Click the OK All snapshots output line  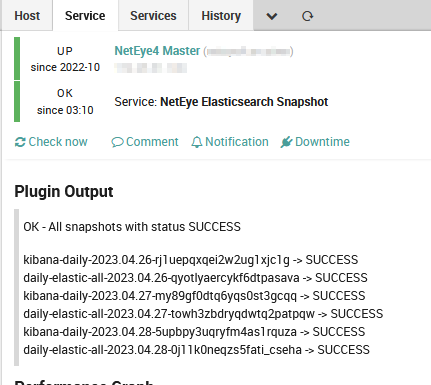tap(132, 227)
